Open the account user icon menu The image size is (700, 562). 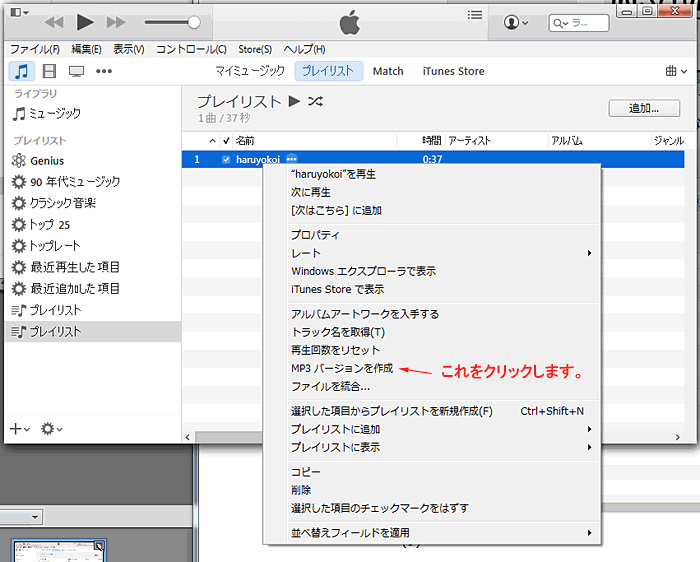click(516, 22)
